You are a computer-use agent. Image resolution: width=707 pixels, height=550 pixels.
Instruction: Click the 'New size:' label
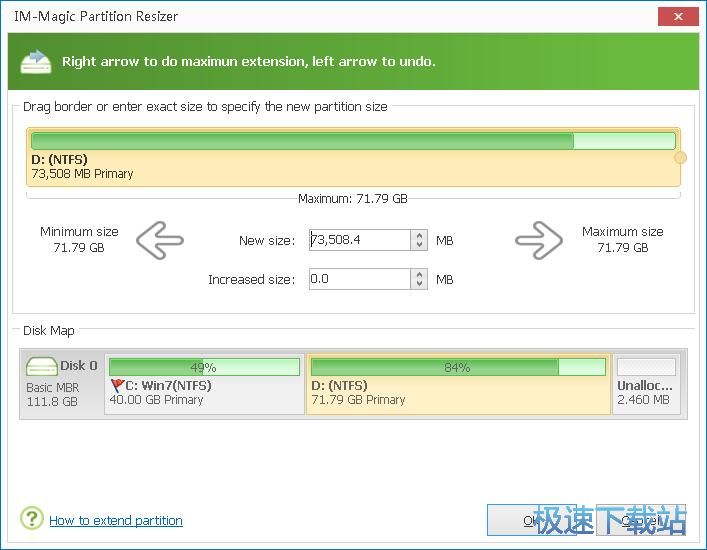click(267, 241)
